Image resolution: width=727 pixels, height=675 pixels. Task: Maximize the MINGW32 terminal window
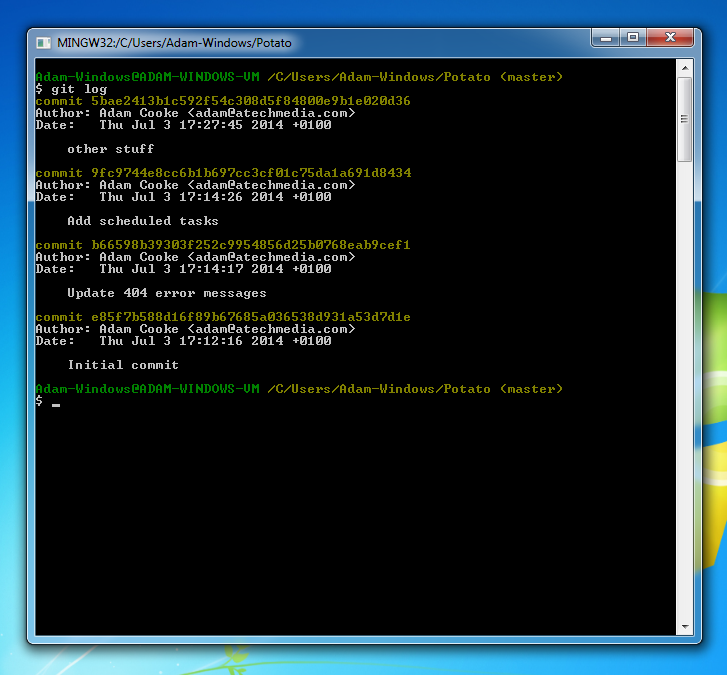point(633,38)
